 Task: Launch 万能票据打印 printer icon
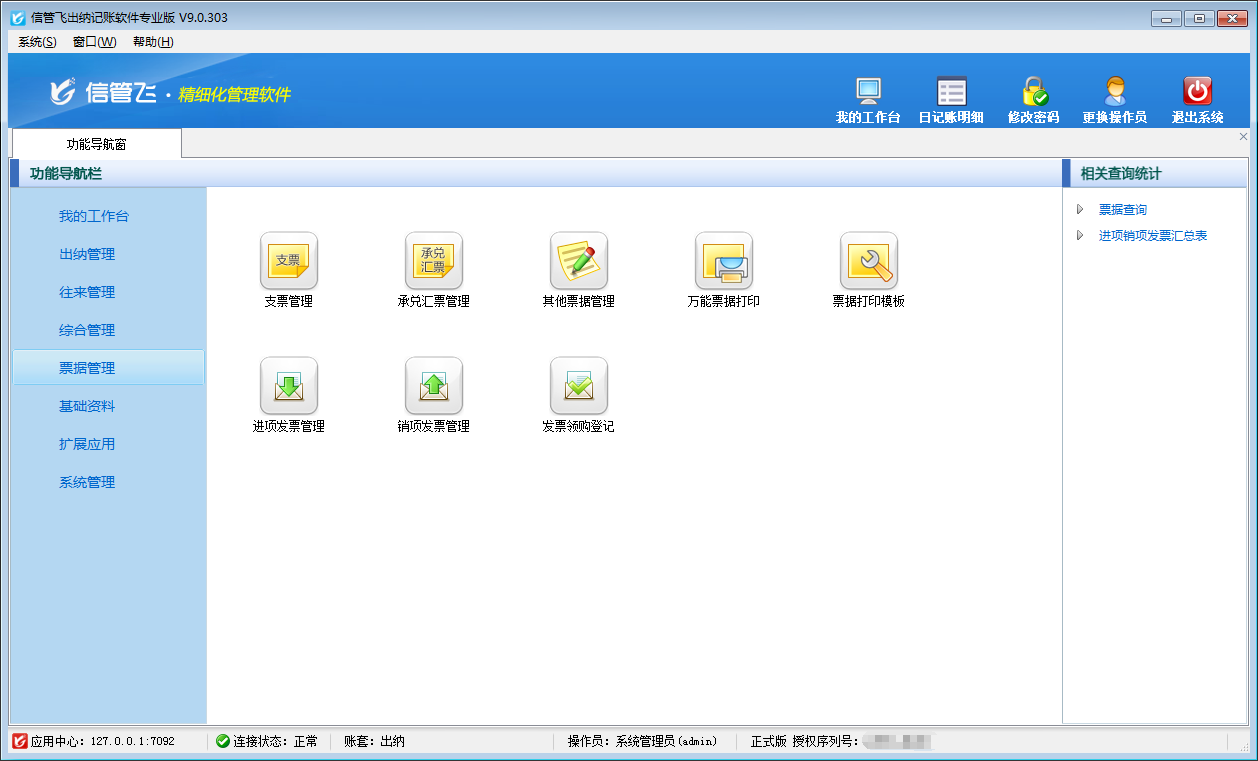pos(723,261)
